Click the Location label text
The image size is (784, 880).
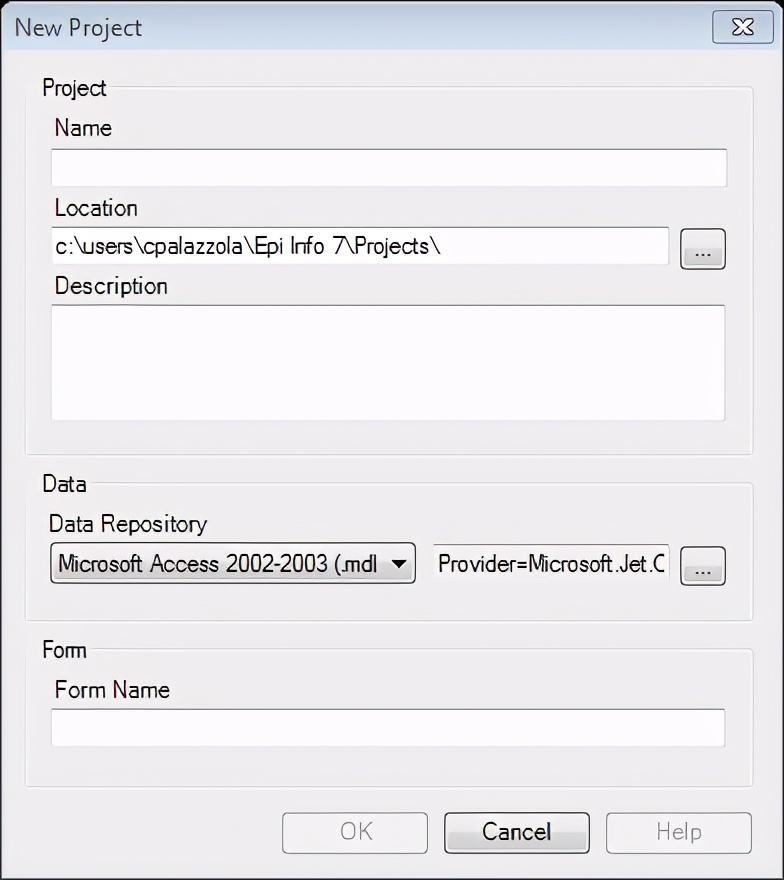pos(96,208)
